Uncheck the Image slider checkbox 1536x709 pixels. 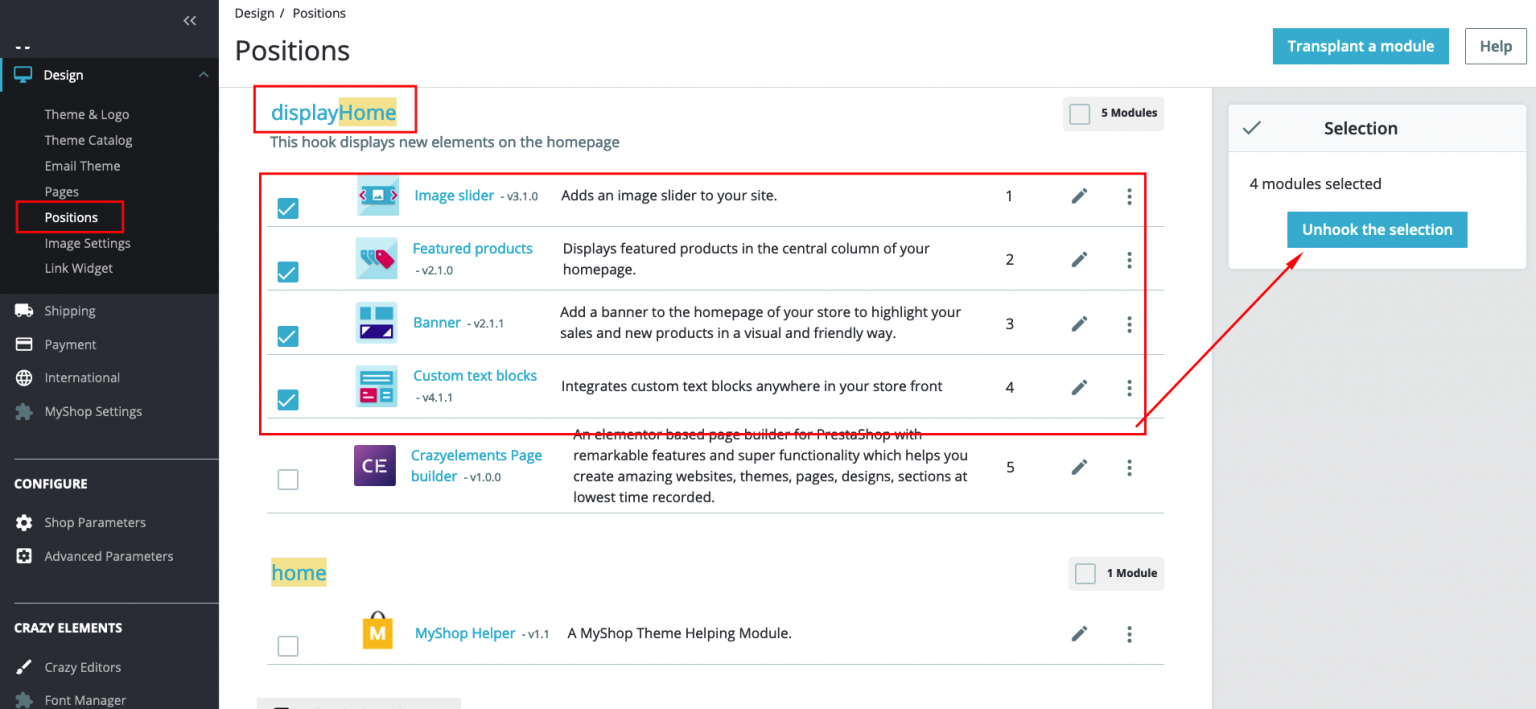tap(288, 208)
